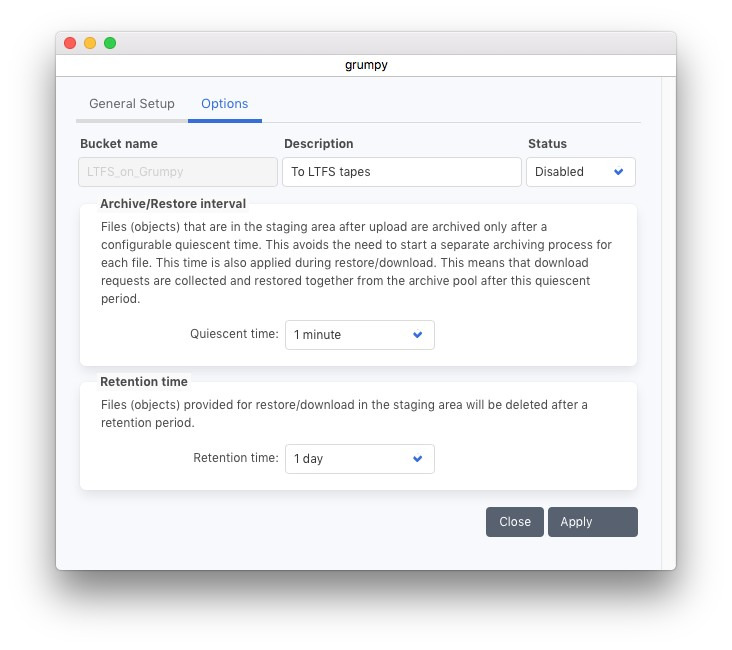Open the Status dropdown showing Disabled

(x=580, y=172)
